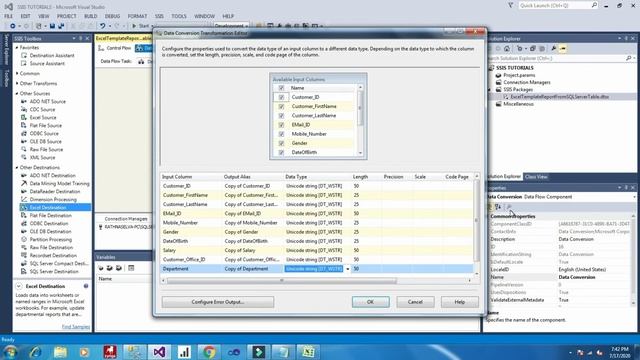Collapse the Other Sources group

click(x=17, y=93)
